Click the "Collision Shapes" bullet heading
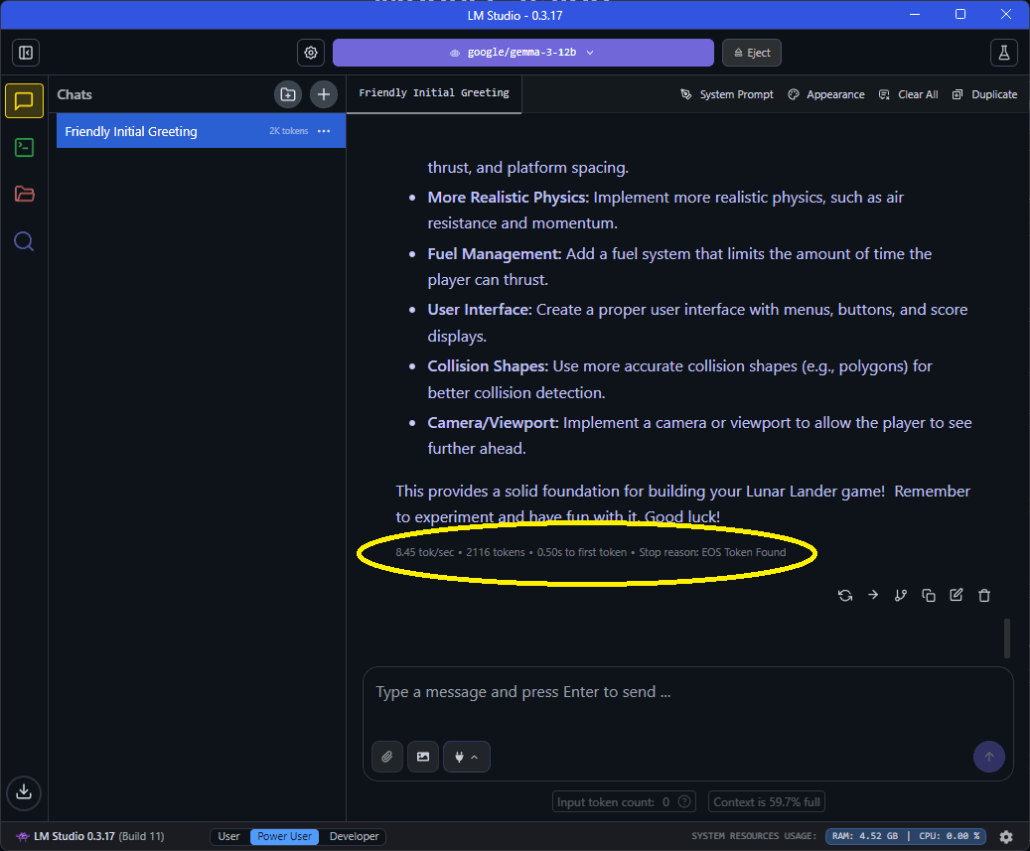1030x851 pixels. tap(487, 366)
